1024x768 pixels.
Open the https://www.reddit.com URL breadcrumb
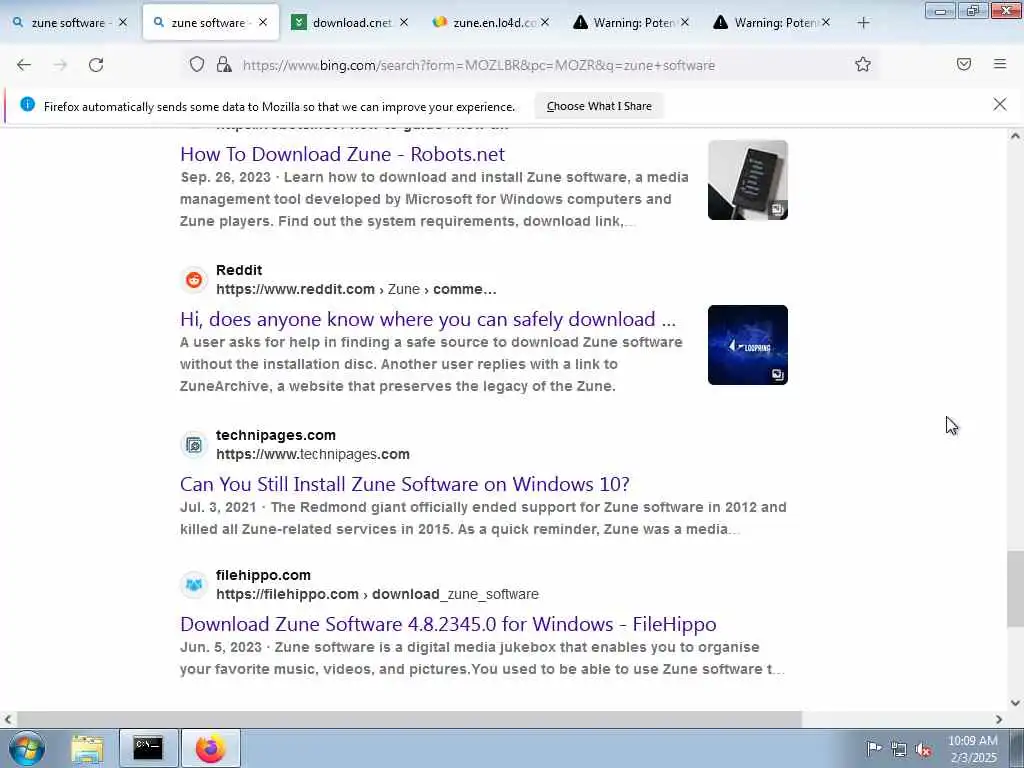(x=356, y=289)
